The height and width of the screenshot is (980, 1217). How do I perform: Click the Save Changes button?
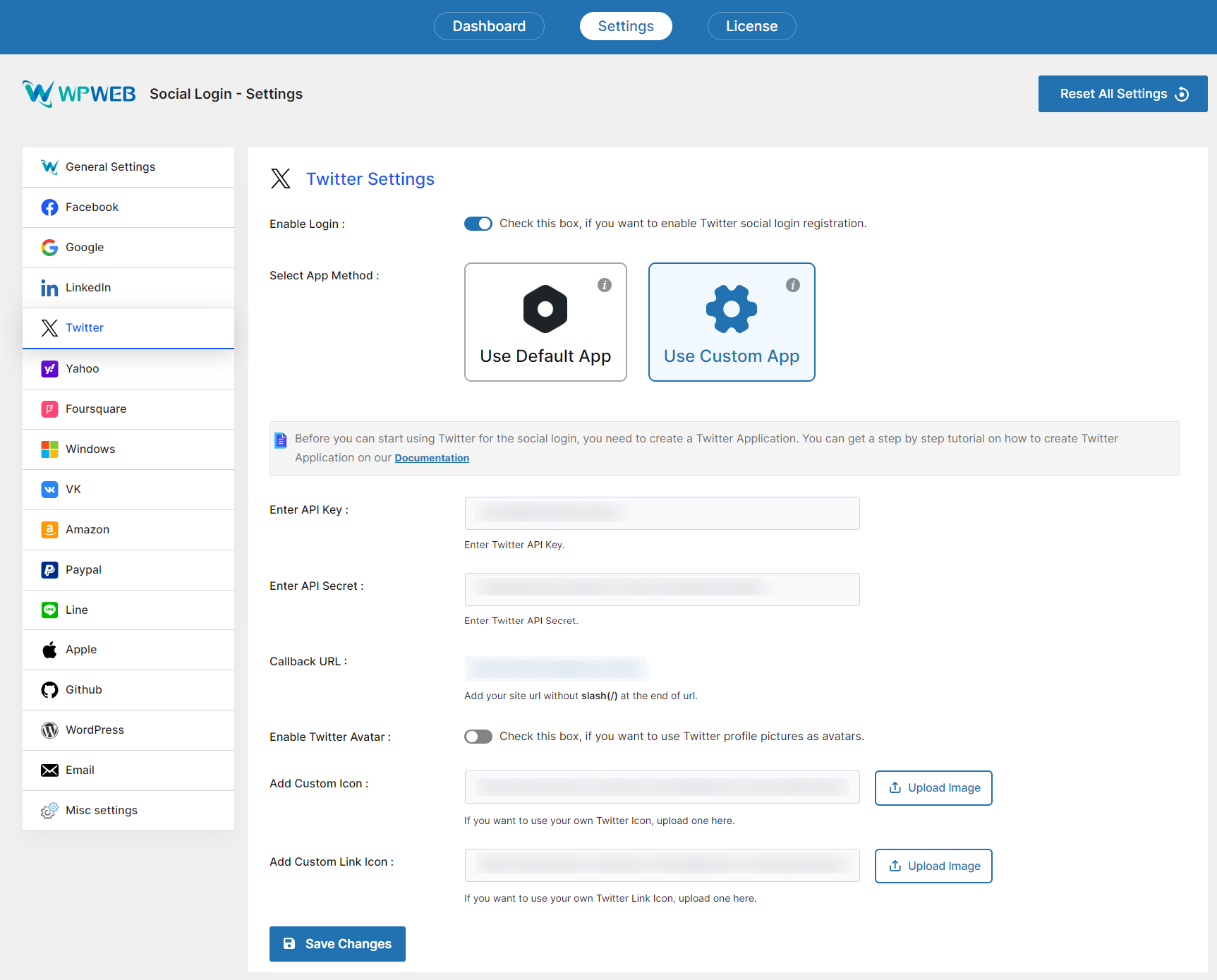pos(337,944)
